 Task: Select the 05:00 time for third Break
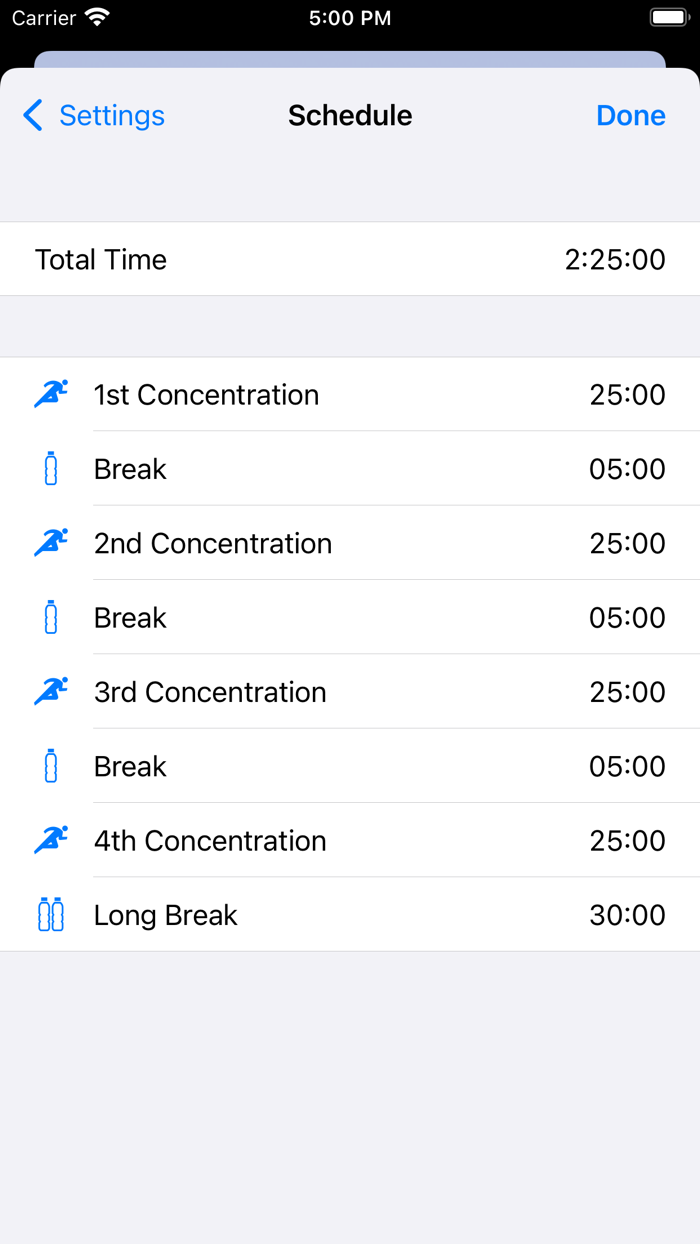click(x=628, y=766)
